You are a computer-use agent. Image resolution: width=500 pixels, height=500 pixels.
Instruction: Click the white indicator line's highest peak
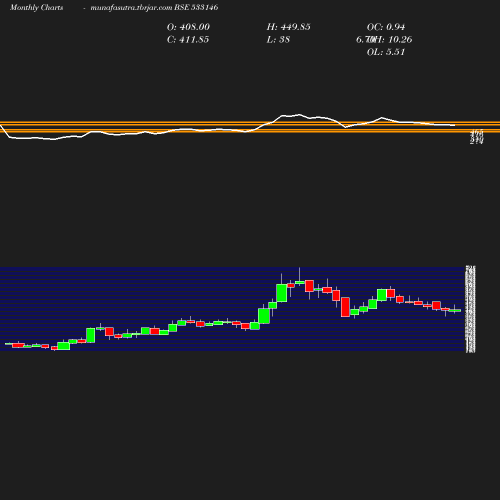click(x=299, y=115)
